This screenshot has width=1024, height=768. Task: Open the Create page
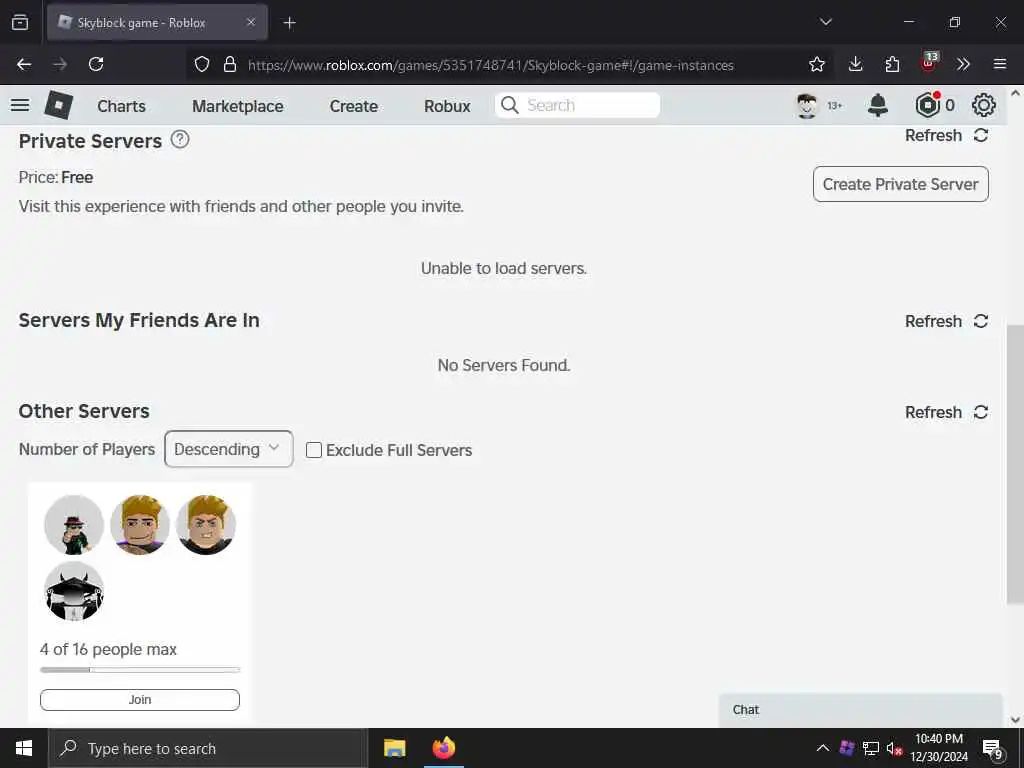tap(353, 106)
